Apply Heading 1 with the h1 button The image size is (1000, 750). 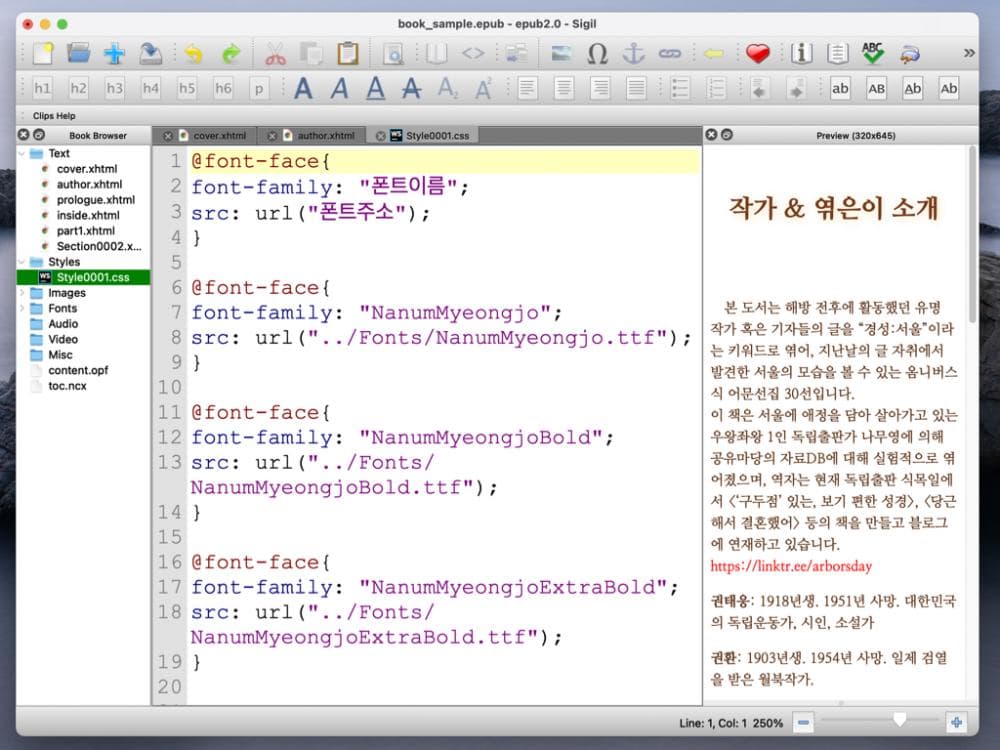click(x=42, y=88)
